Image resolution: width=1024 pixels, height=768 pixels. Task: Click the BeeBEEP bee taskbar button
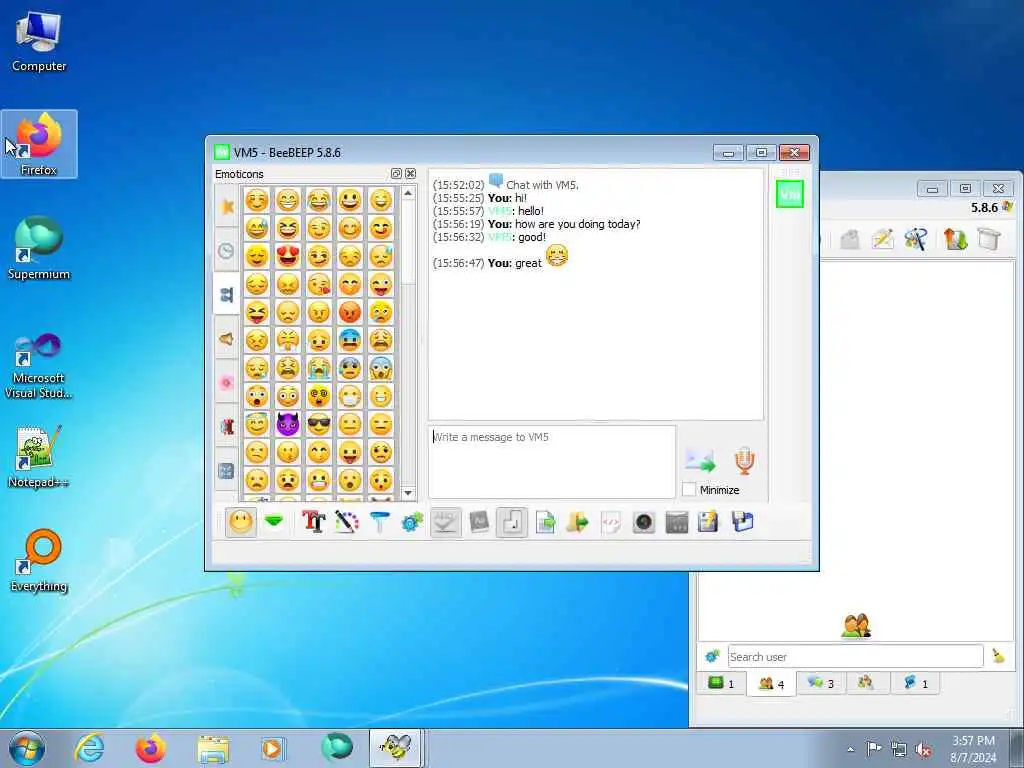click(396, 748)
